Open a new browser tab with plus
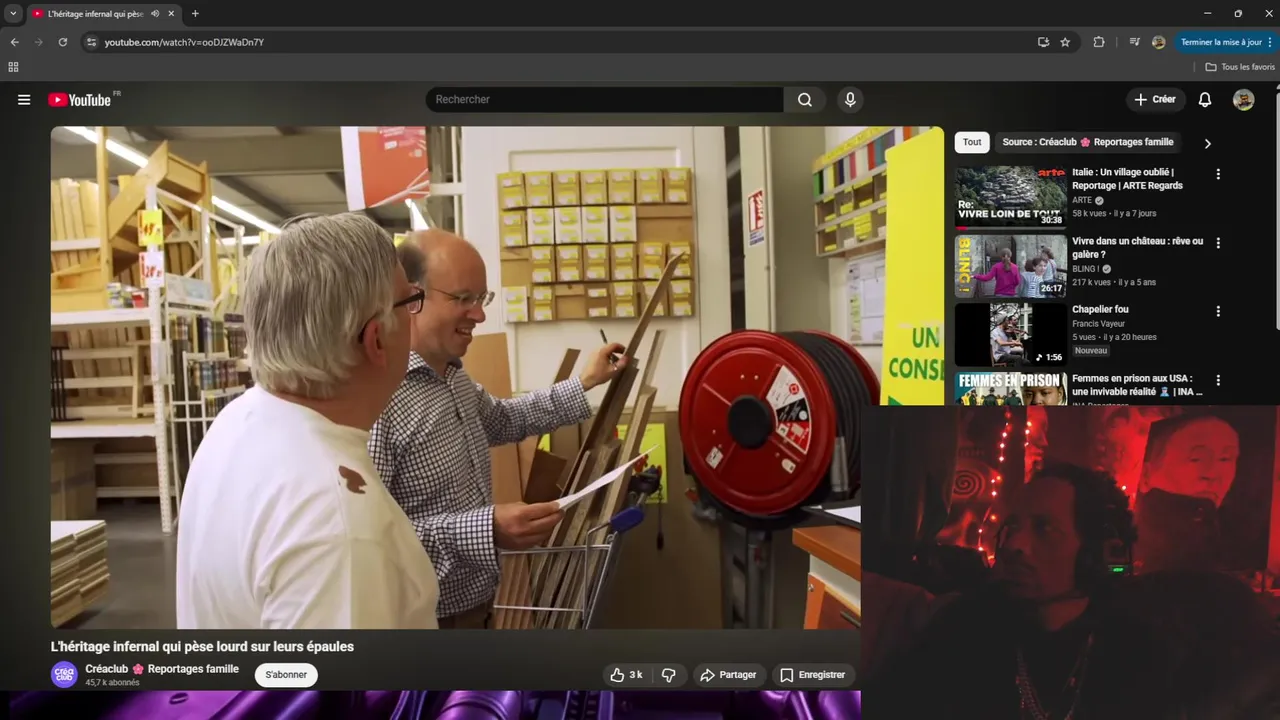Viewport: 1280px width, 720px height. 195,14
